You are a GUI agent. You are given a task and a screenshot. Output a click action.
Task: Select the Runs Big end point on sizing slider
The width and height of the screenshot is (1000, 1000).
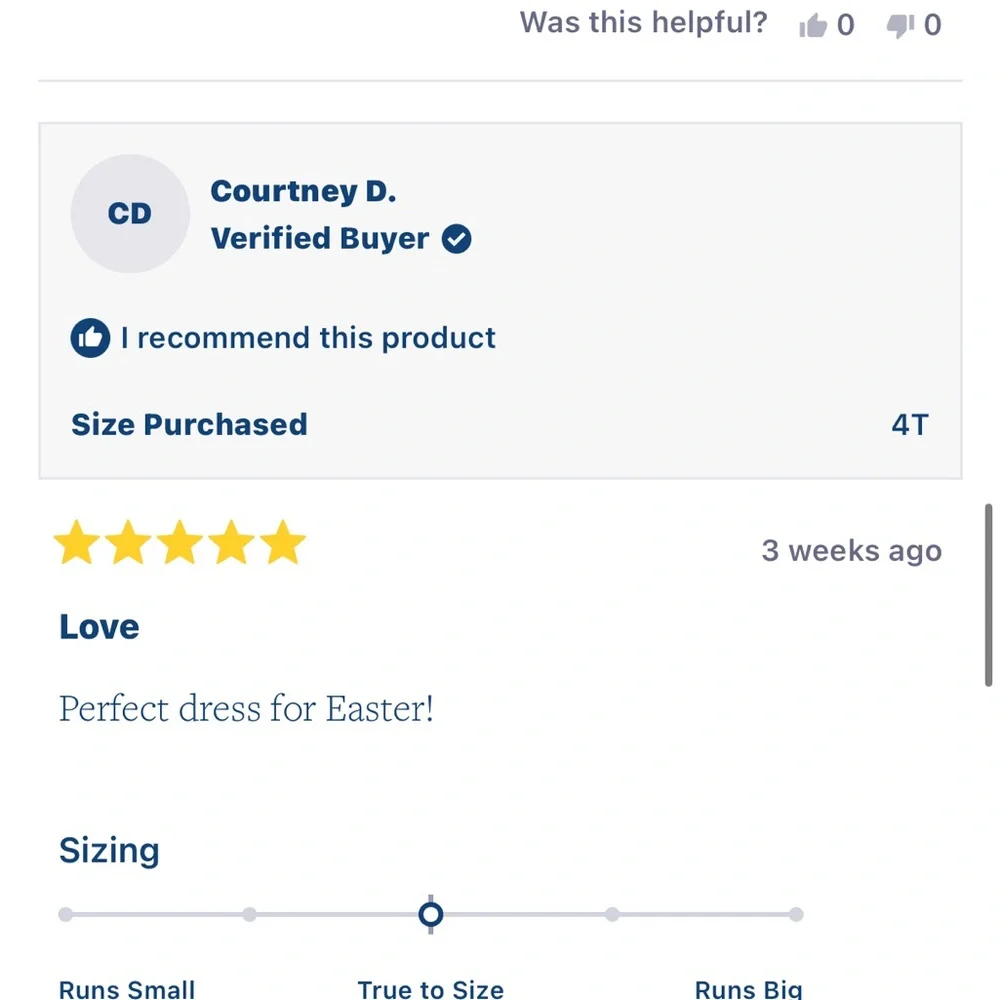click(x=796, y=915)
